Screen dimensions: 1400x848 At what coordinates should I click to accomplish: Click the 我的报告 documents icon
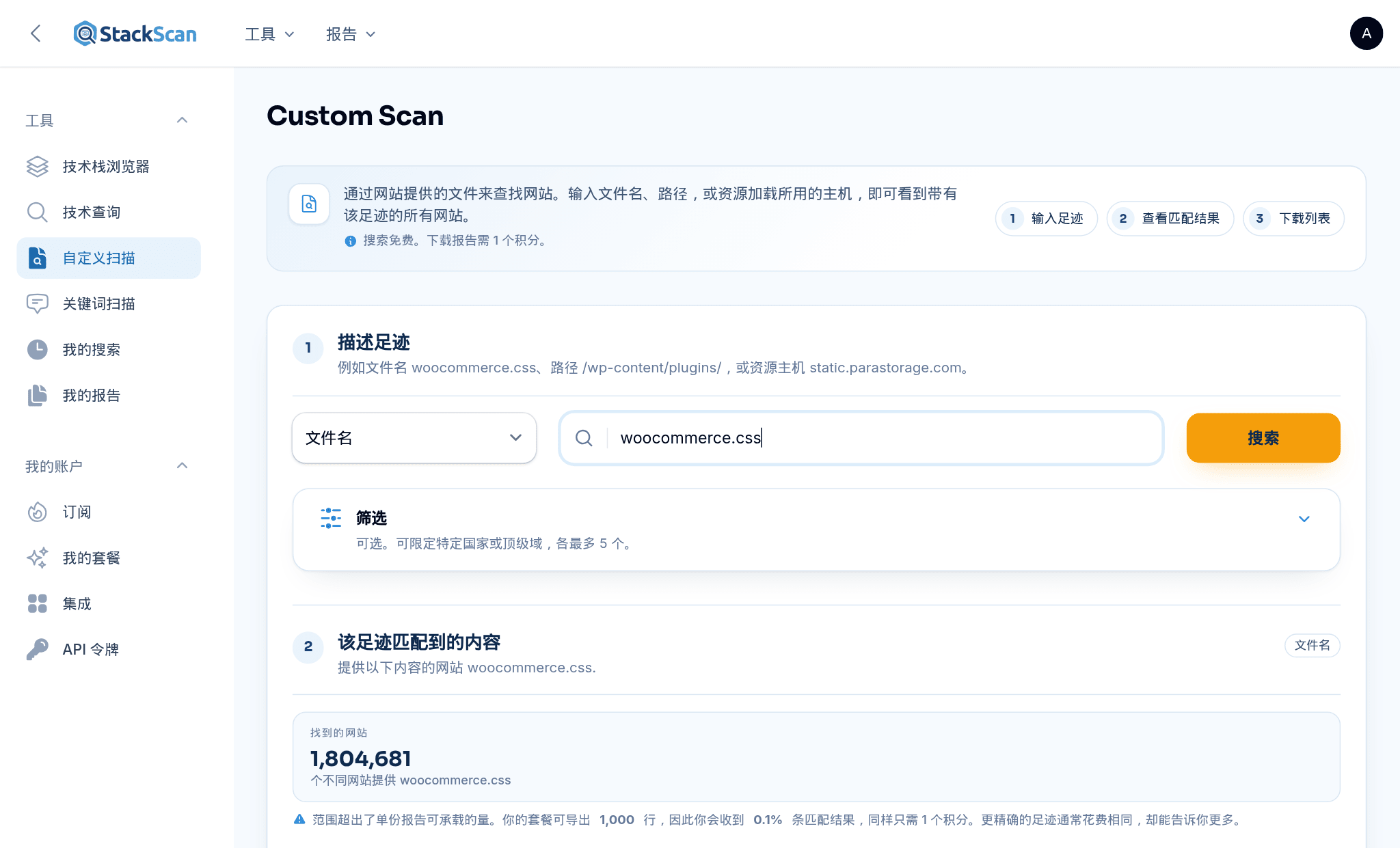38,396
